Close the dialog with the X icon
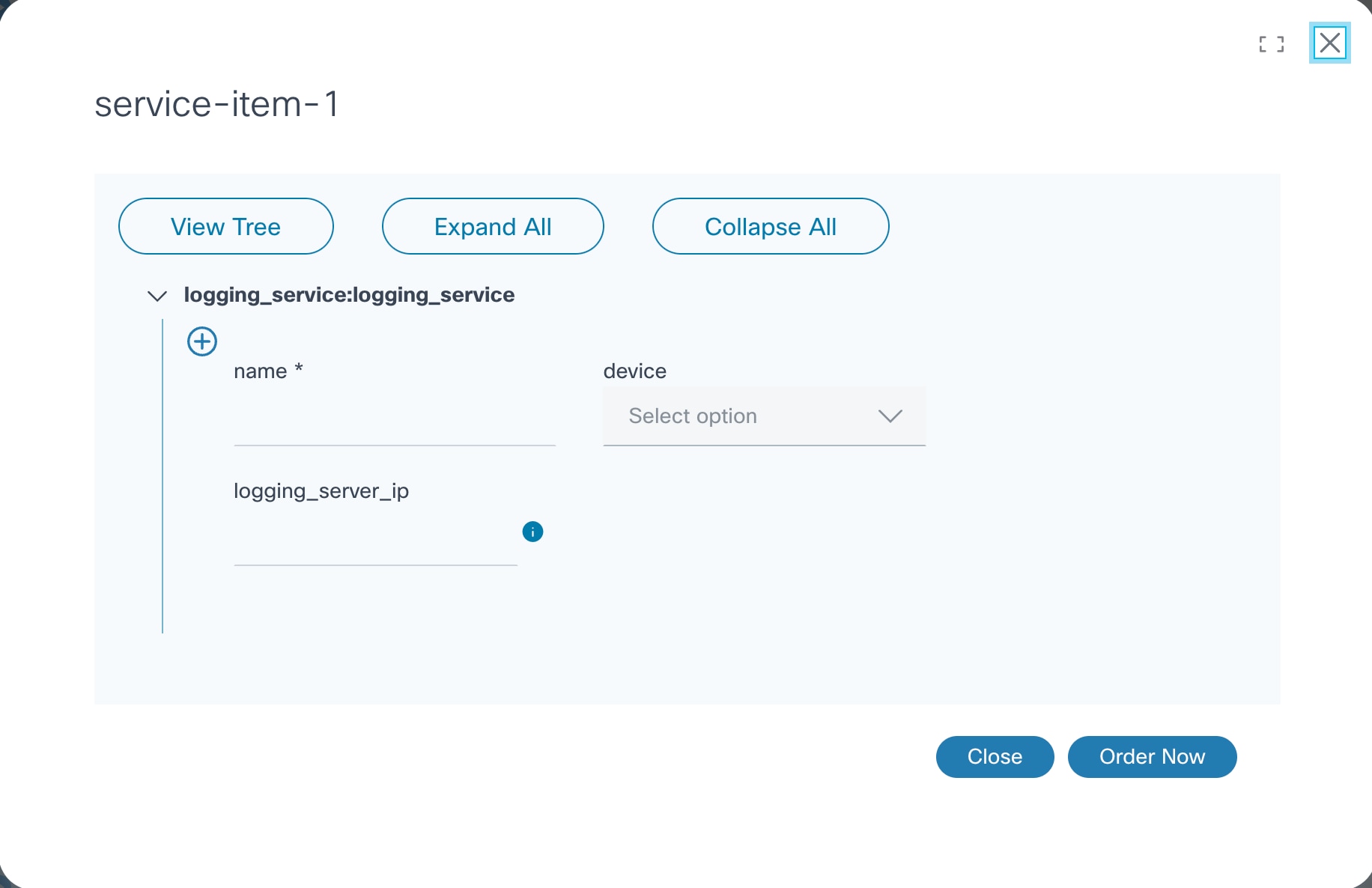Viewport: 1372px width, 888px height. [1329, 43]
